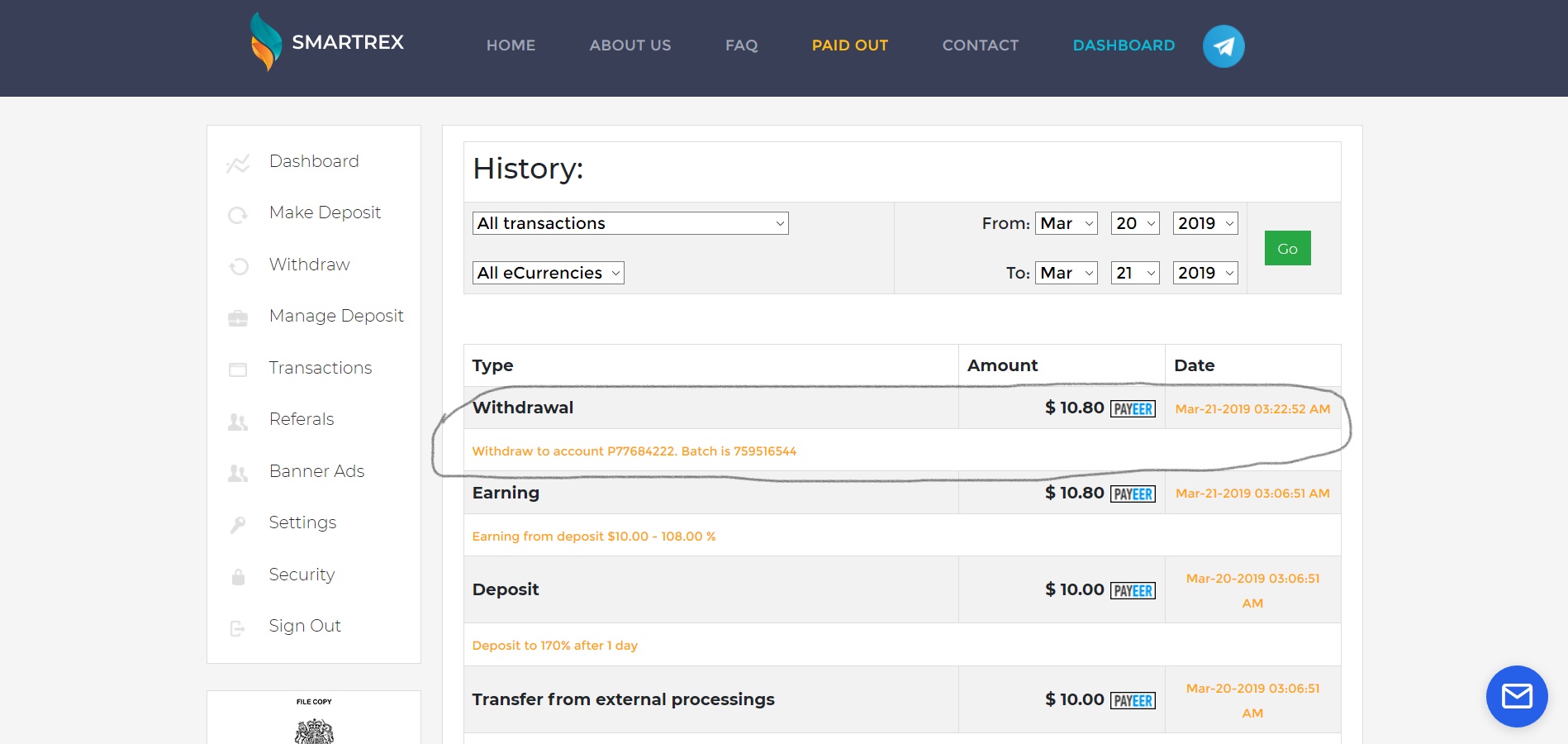Open the Telegram channel icon

(1224, 46)
